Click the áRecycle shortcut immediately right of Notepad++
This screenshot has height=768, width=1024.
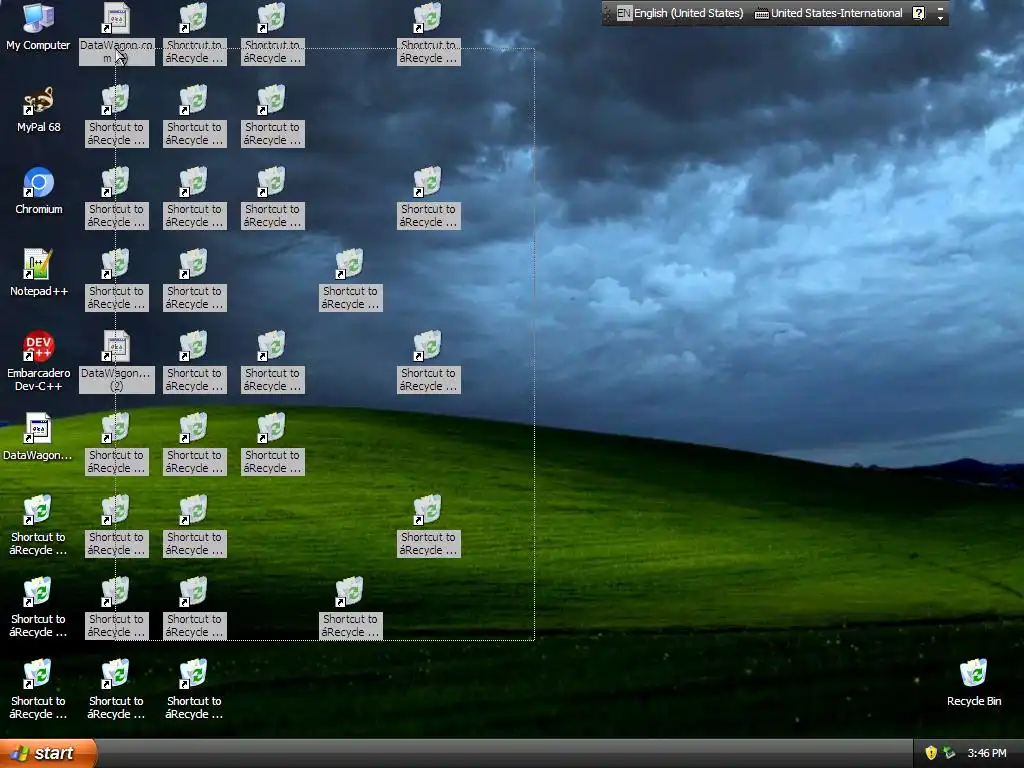pos(116,280)
